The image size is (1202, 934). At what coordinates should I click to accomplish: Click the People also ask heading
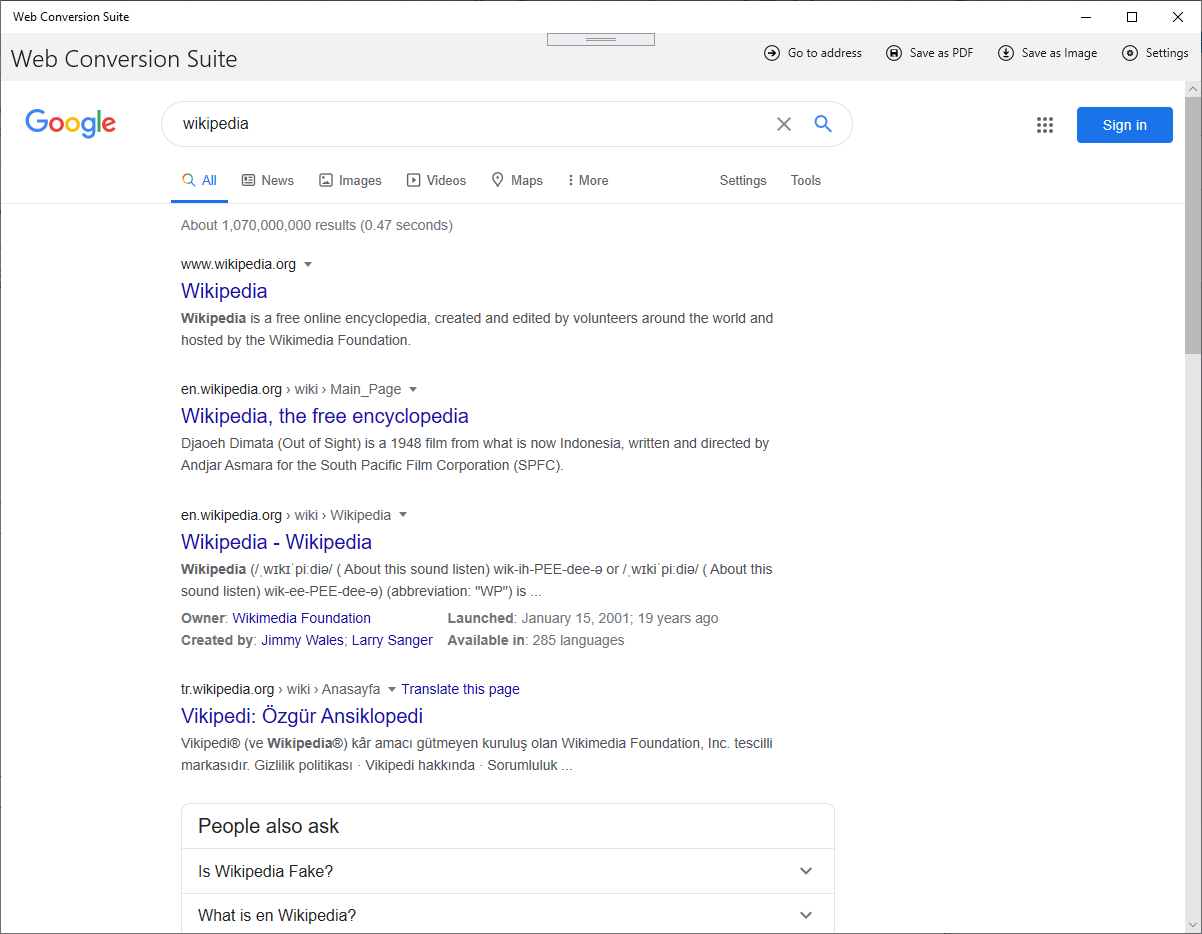pyautogui.click(x=268, y=826)
